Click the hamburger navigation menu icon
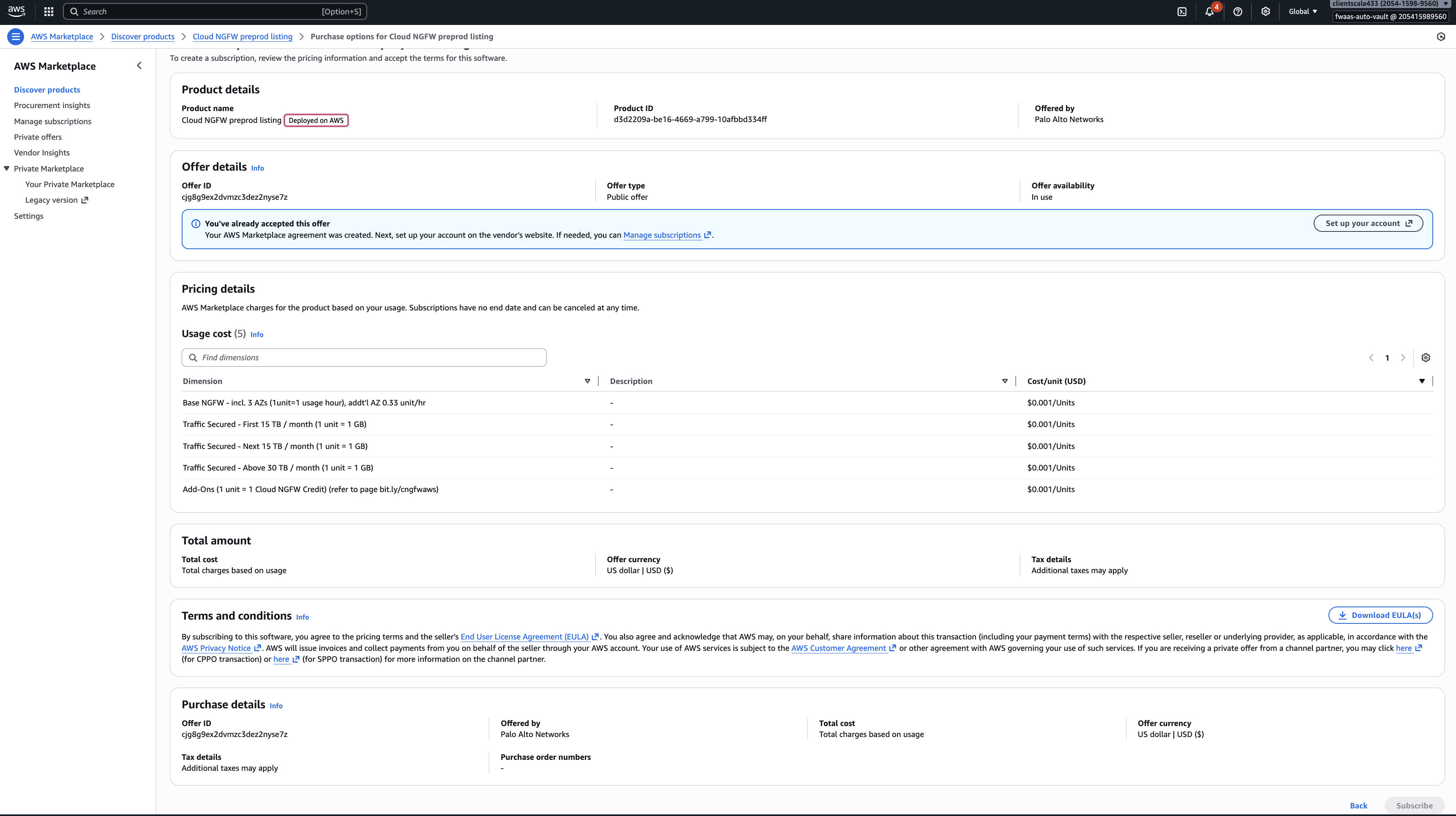 coord(15,37)
